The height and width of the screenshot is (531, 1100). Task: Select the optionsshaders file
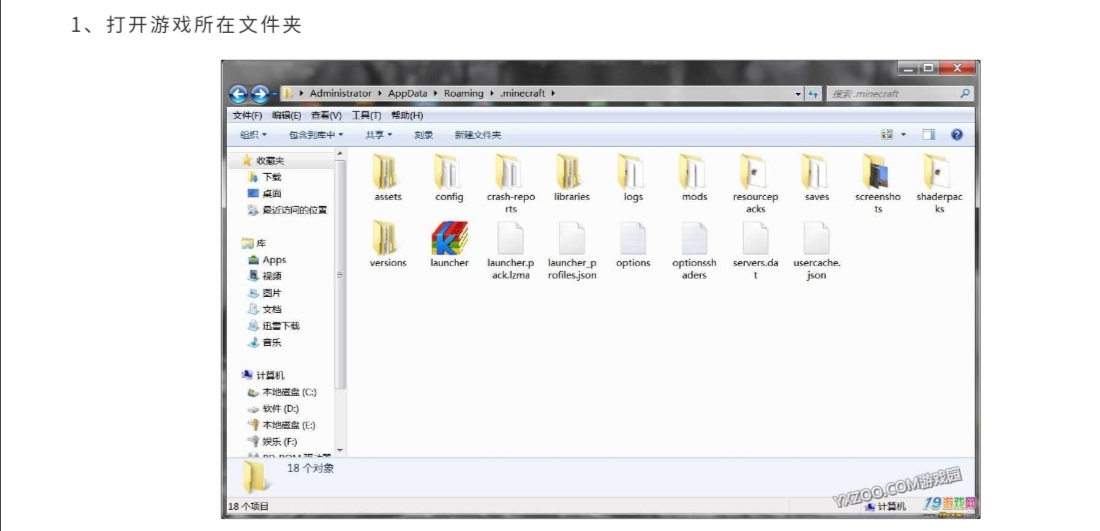tap(695, 250)
